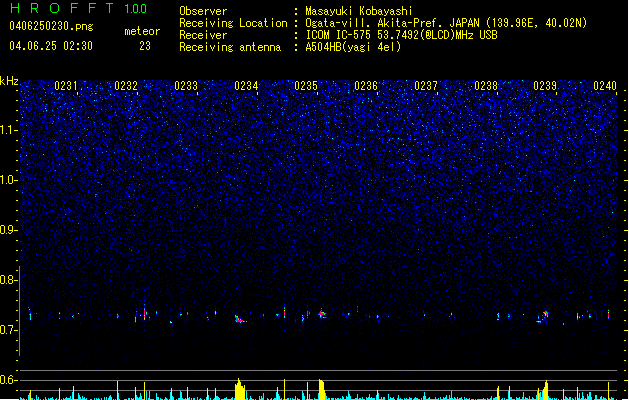Image resolution: width=629 pixels, height=400 pixels.
Task: Select ICOM IC-575 53.7492 MHz USB text
Action: (x=402, y=35)
